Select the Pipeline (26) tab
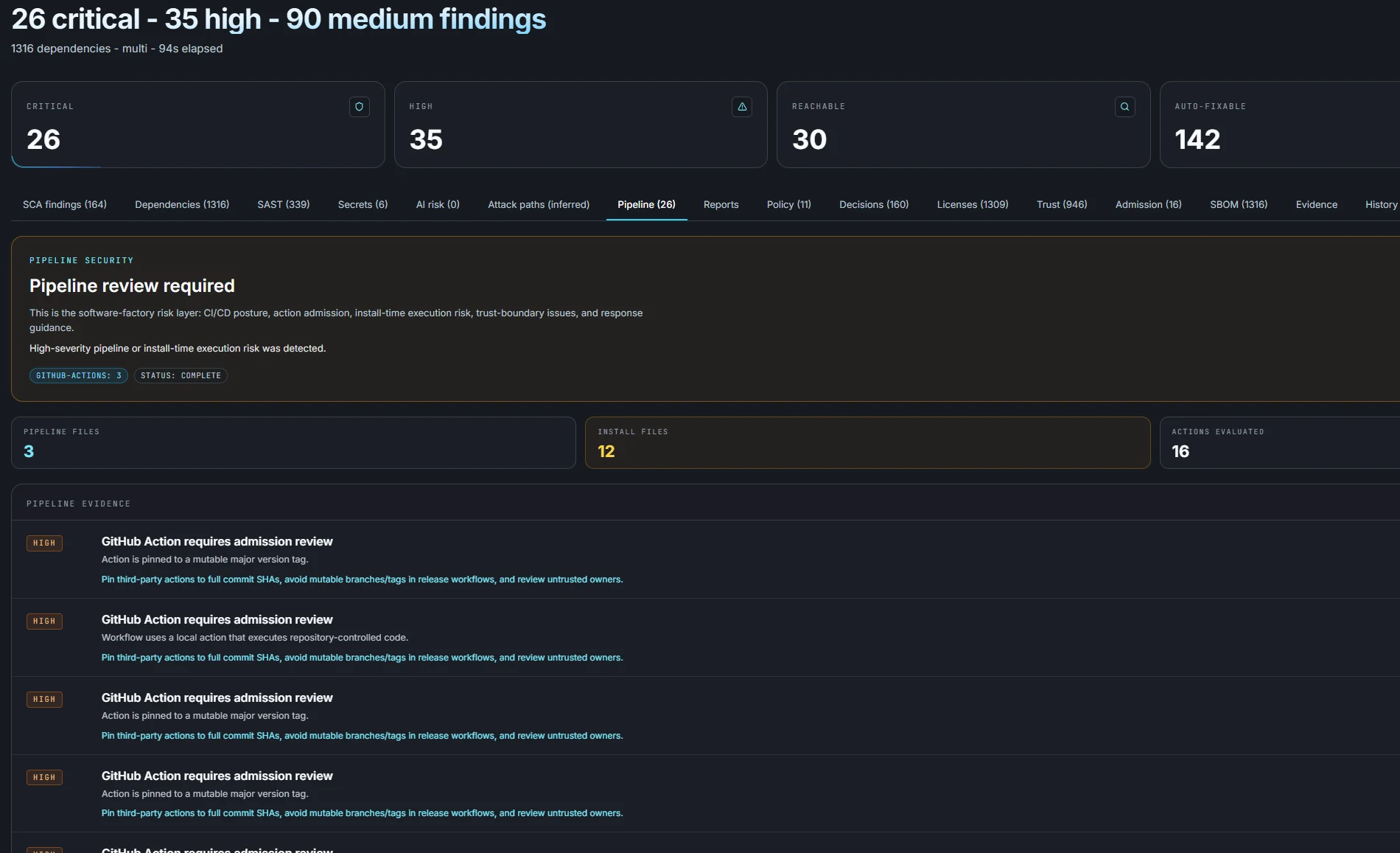1400x853 pixels. (646, 204)
